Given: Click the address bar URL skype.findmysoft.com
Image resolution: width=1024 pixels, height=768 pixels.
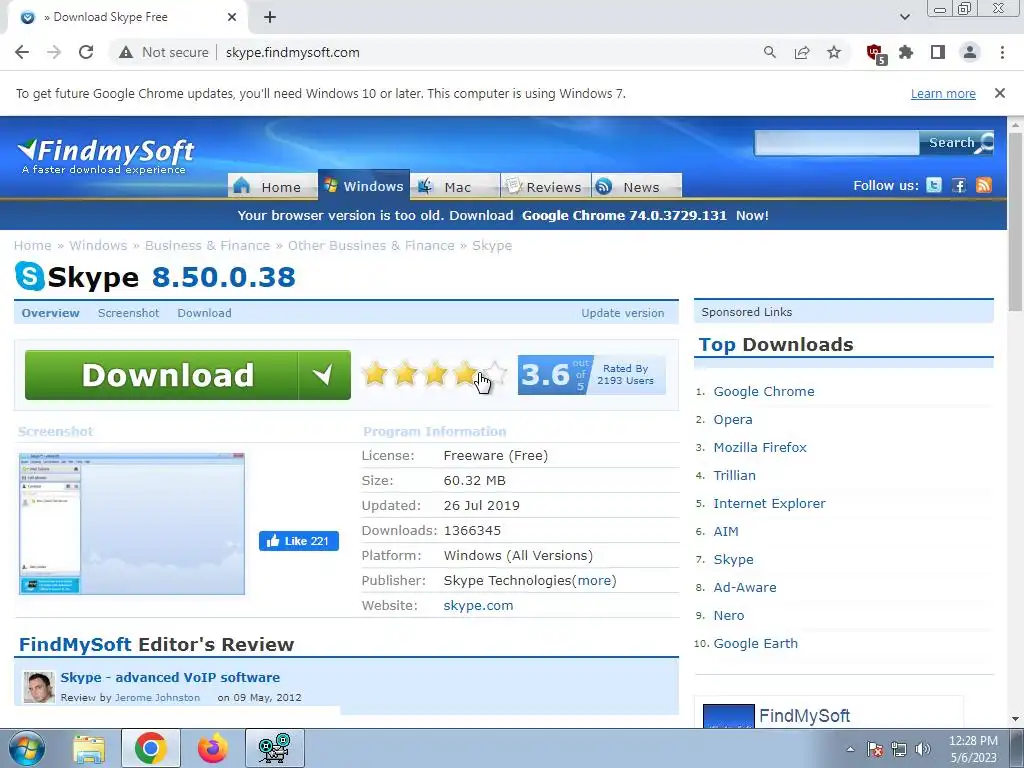Looking at the screenshot, I should (x=293, y=52).
